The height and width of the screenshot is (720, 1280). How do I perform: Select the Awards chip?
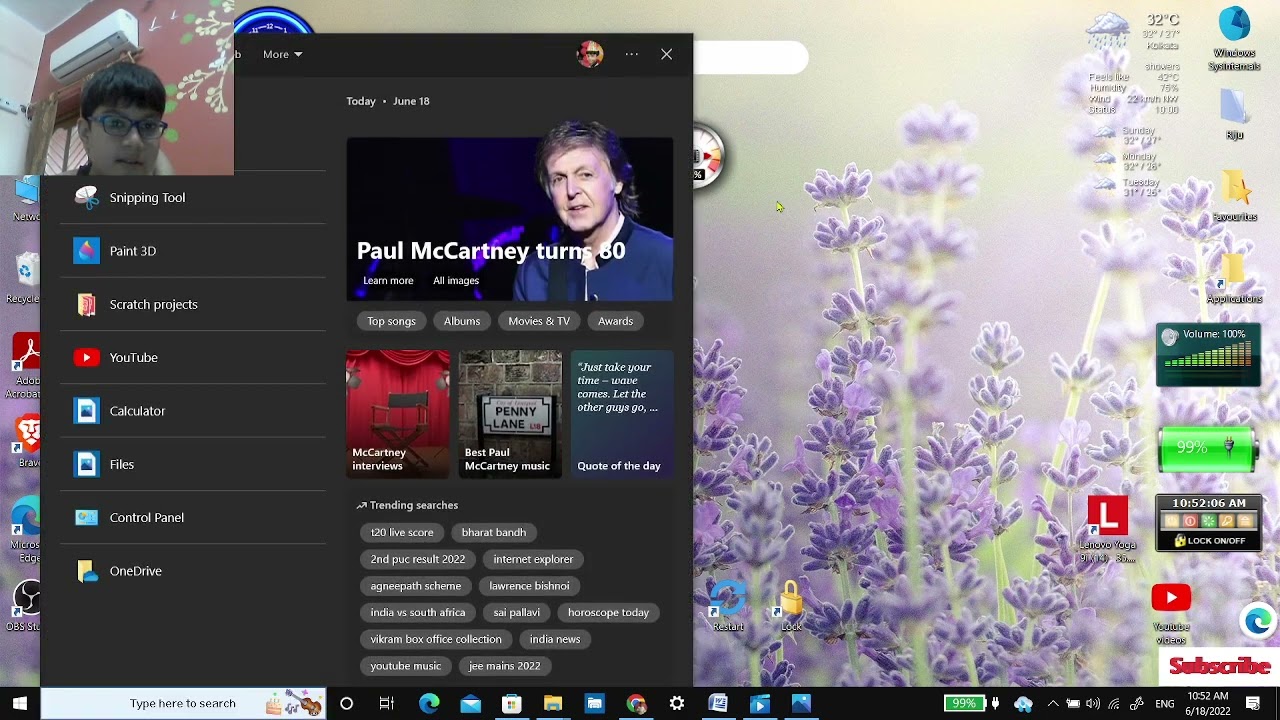615,321
